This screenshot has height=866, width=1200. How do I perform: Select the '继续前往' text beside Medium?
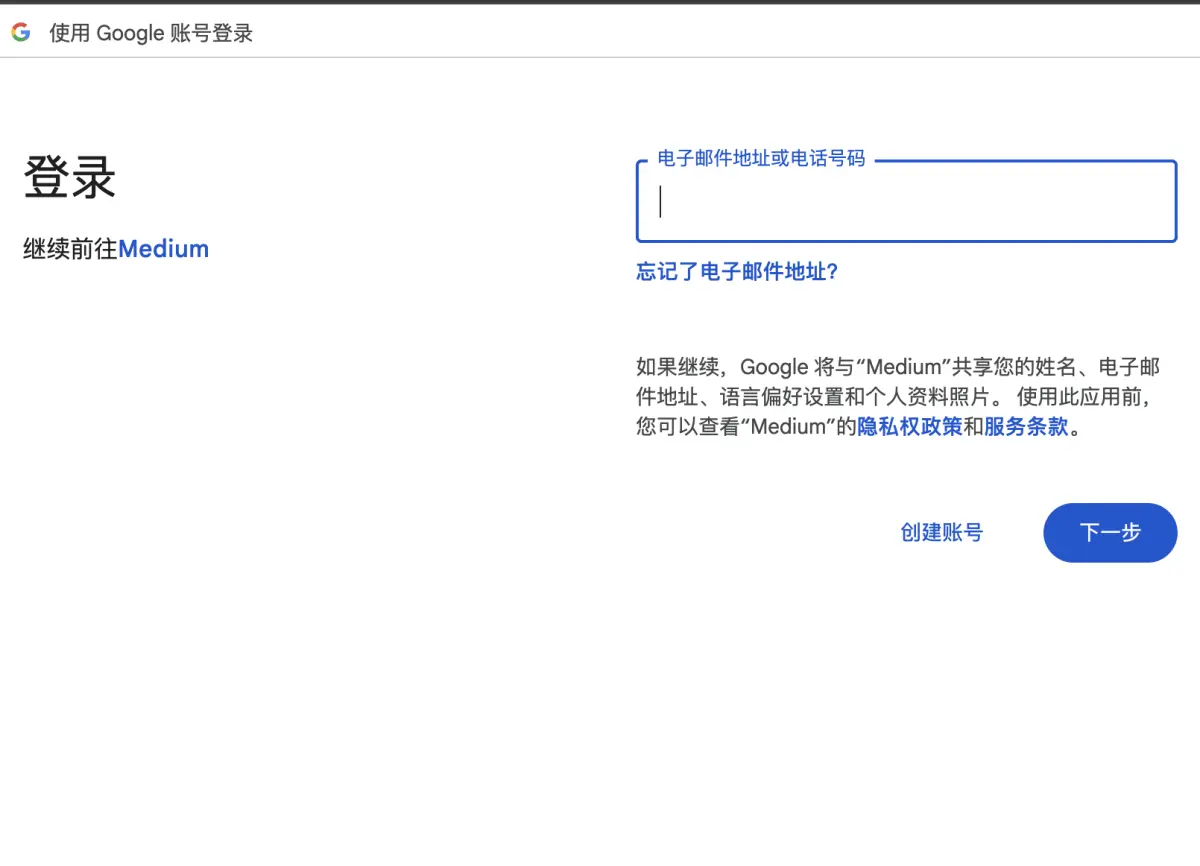[x=70, y=249]
